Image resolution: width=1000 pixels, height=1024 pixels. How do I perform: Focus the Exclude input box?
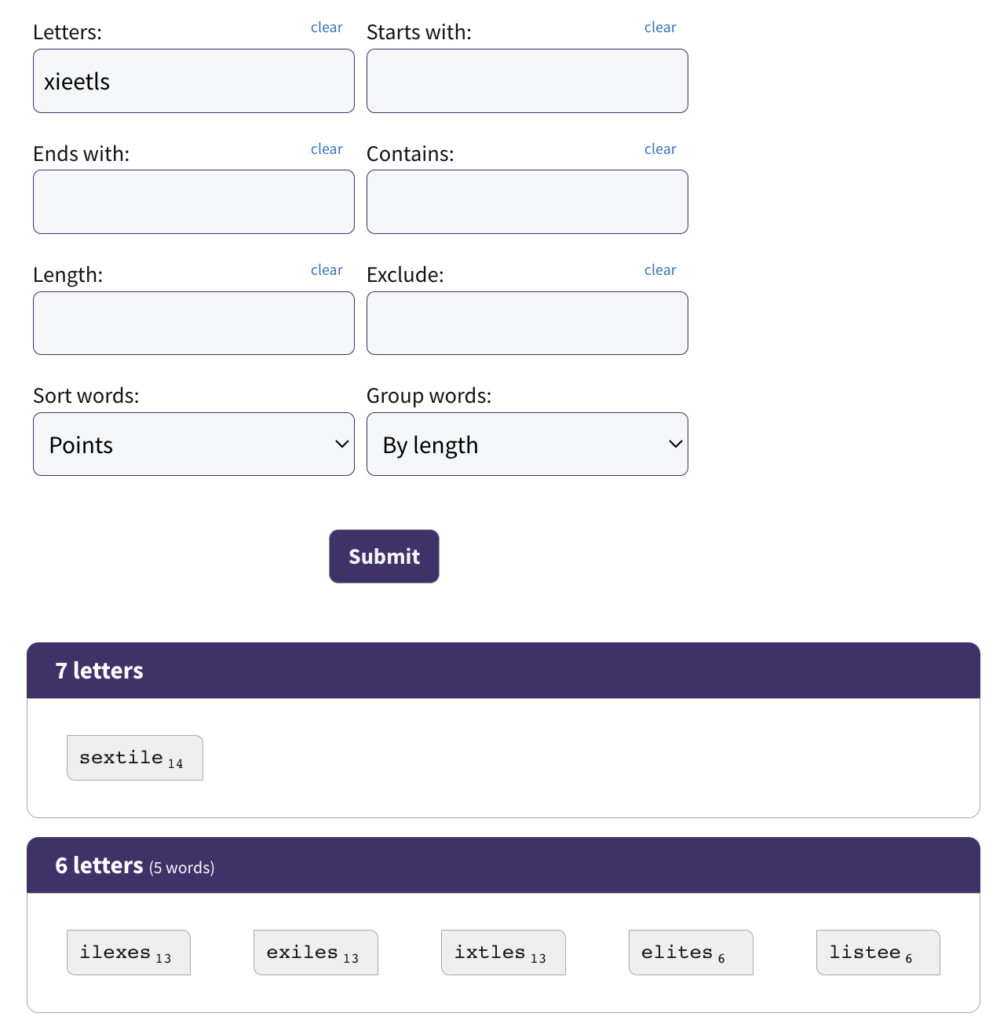pos(527,323)
